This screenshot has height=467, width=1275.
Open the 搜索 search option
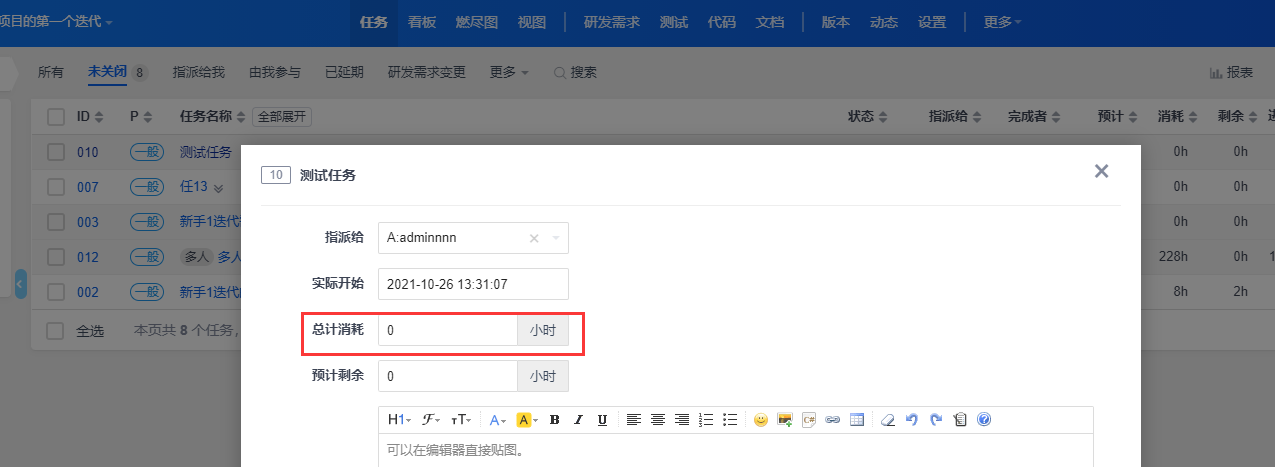click(x=575, y=72)
